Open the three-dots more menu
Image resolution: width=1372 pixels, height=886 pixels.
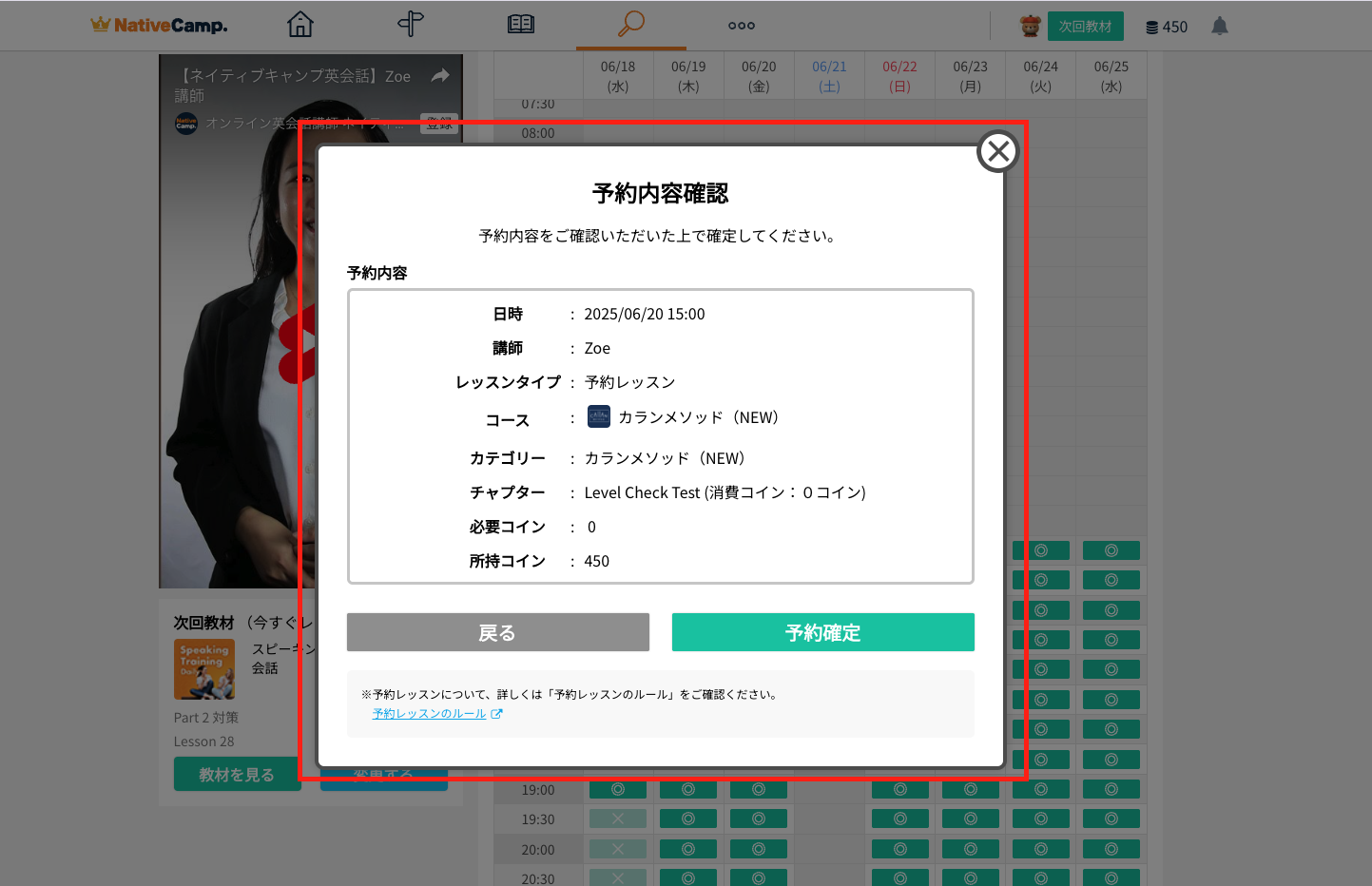(742, 26)
